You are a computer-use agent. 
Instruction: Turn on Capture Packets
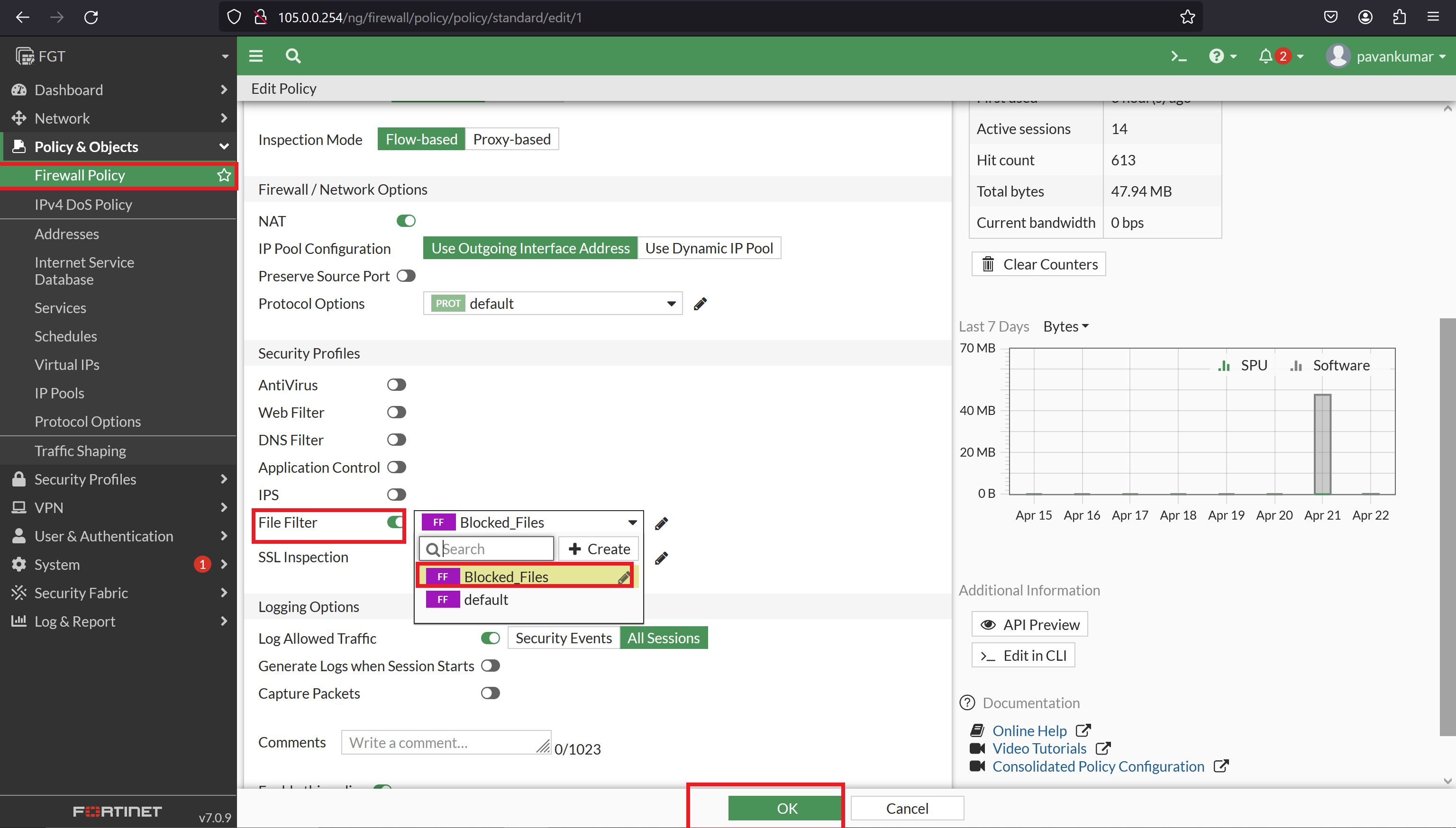click(490, 693)
